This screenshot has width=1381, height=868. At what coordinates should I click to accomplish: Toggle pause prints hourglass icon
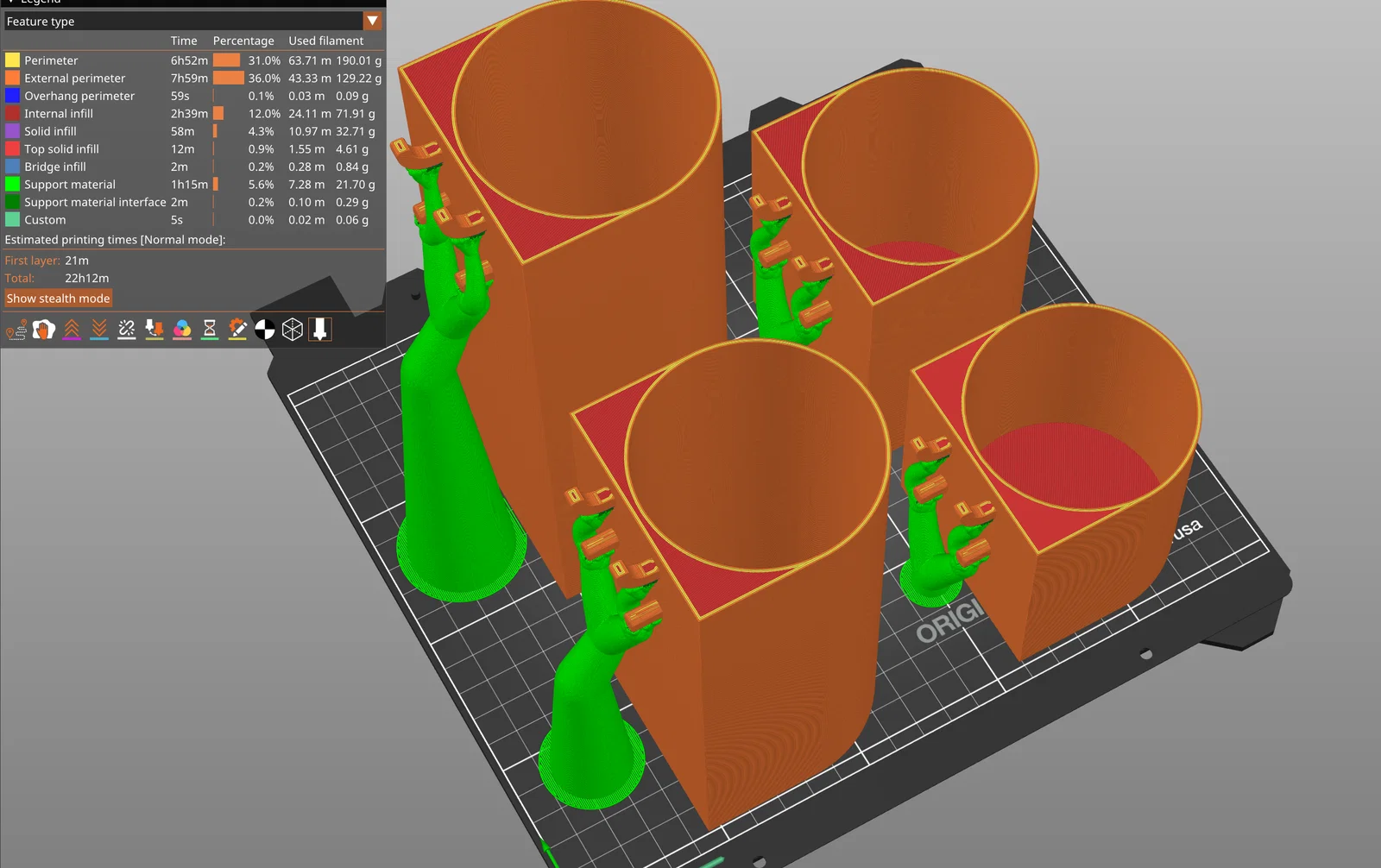tap(210, 330)
